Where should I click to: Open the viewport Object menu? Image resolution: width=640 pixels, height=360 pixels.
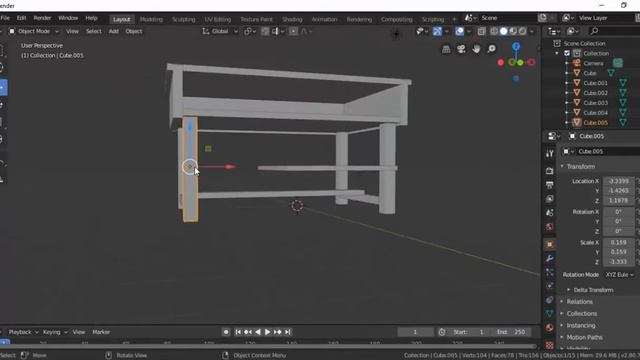coord(133,31)
